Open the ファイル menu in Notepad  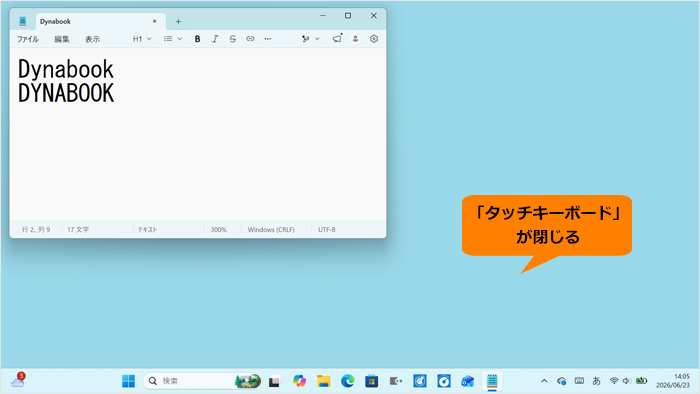click(x=28, y=39)
